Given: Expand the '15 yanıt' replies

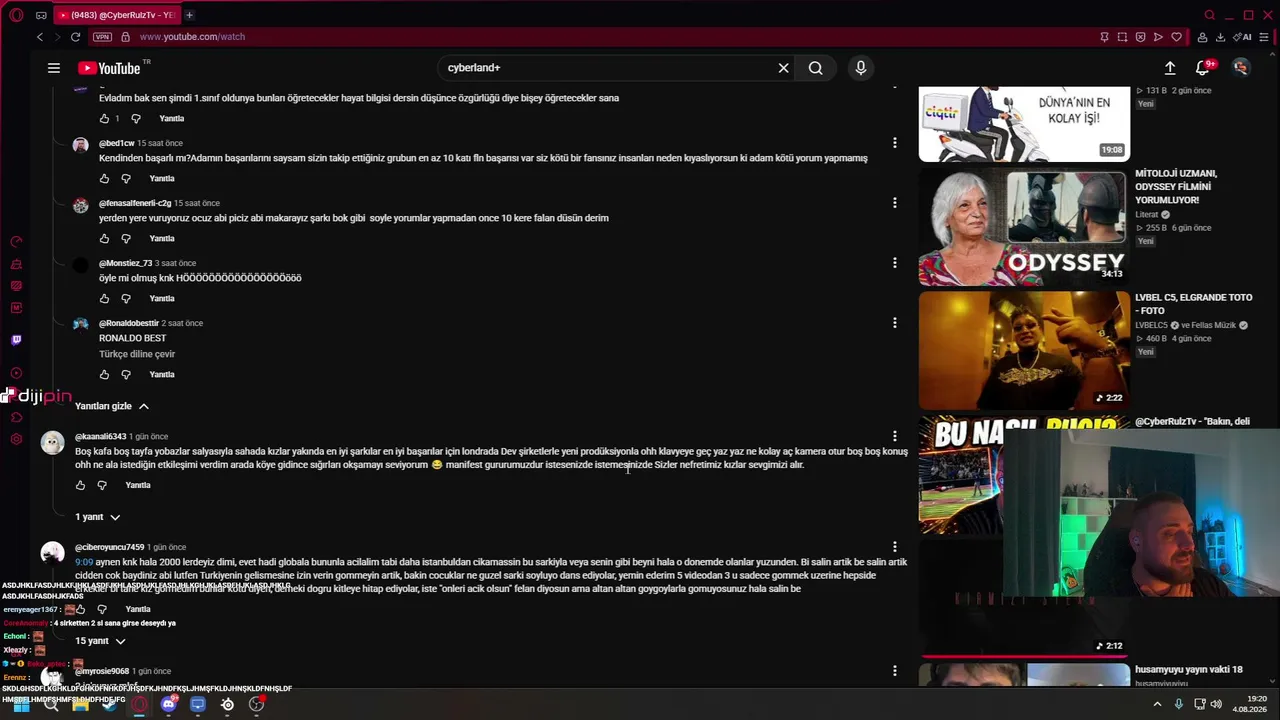Looking at the screenshot, I should tap(100, 641).
